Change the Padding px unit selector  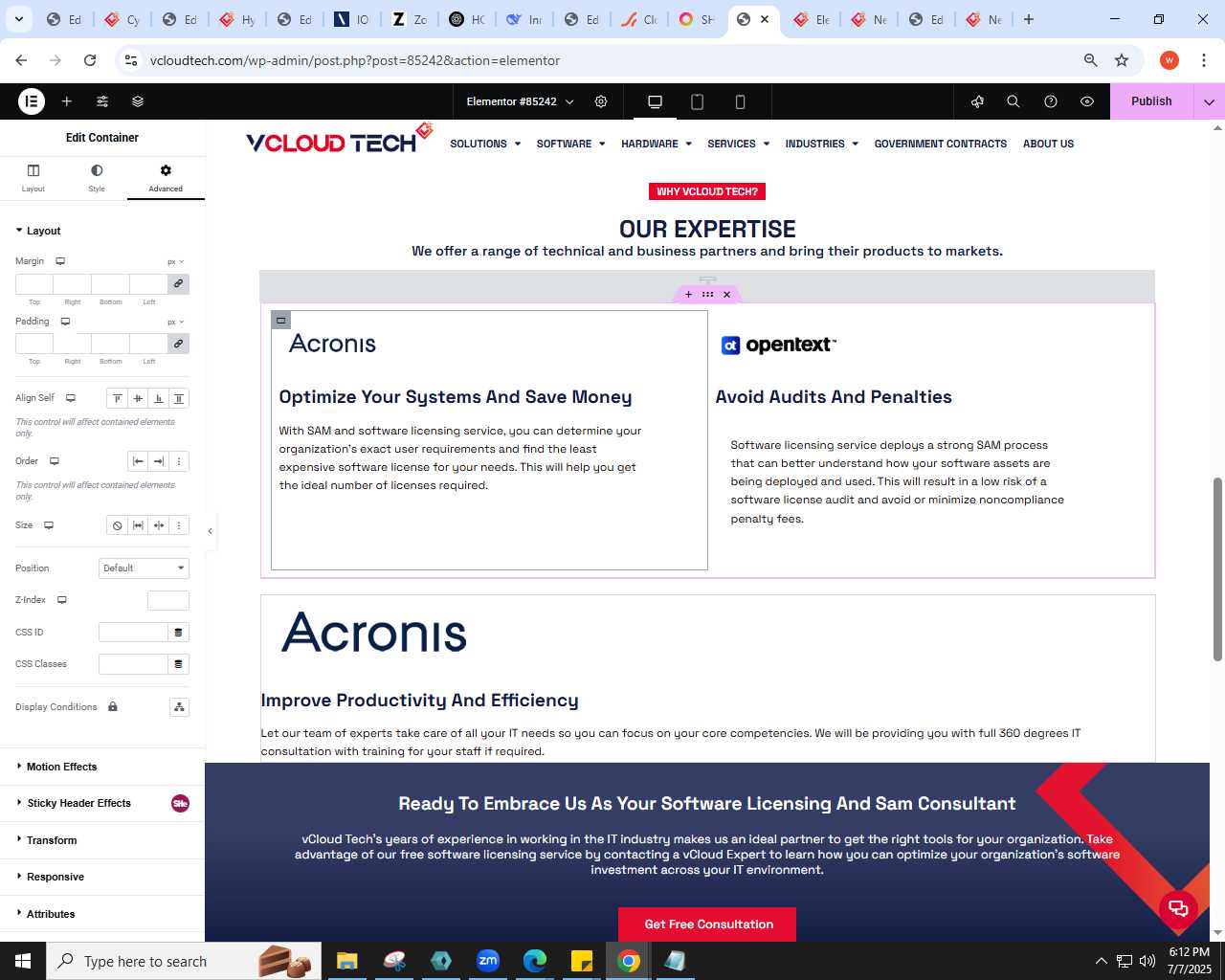176,322
